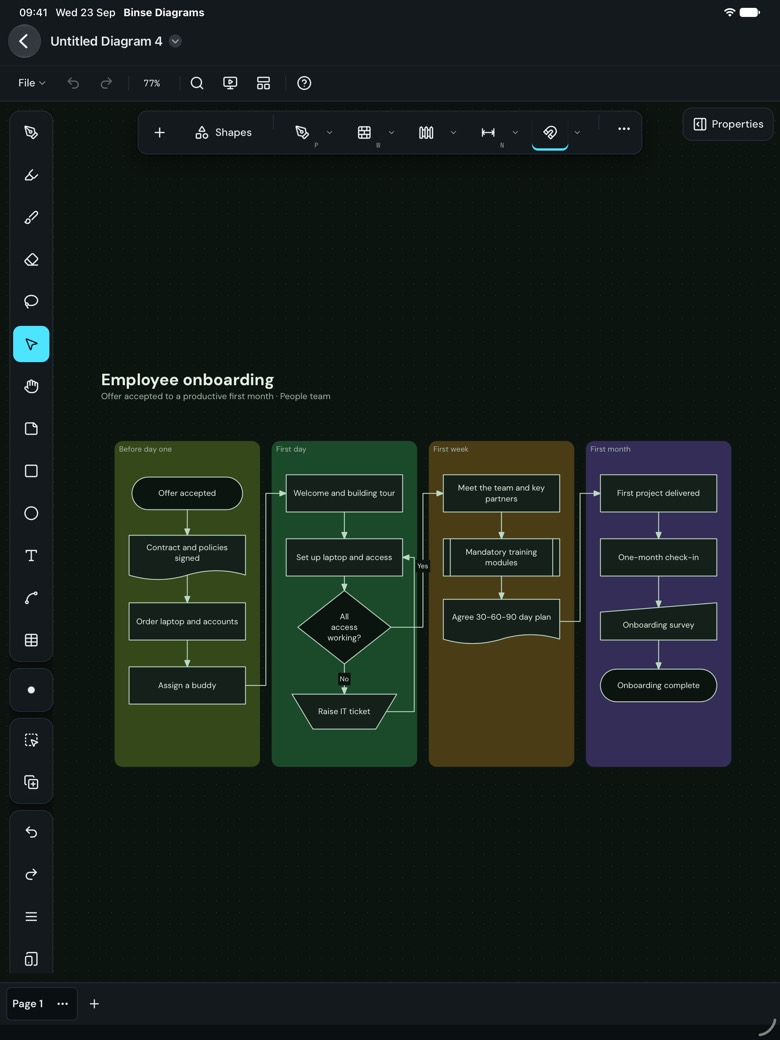Select the text tool
The height and width of the screenshot is (1040, 780).
(x=31, y=556)
